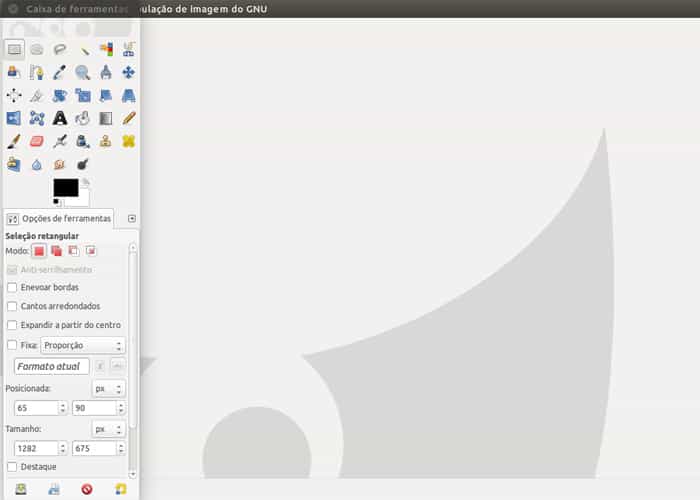Toggle Expandir a partir do centro
Screen dimensions: 700x500
coord(12,325)
